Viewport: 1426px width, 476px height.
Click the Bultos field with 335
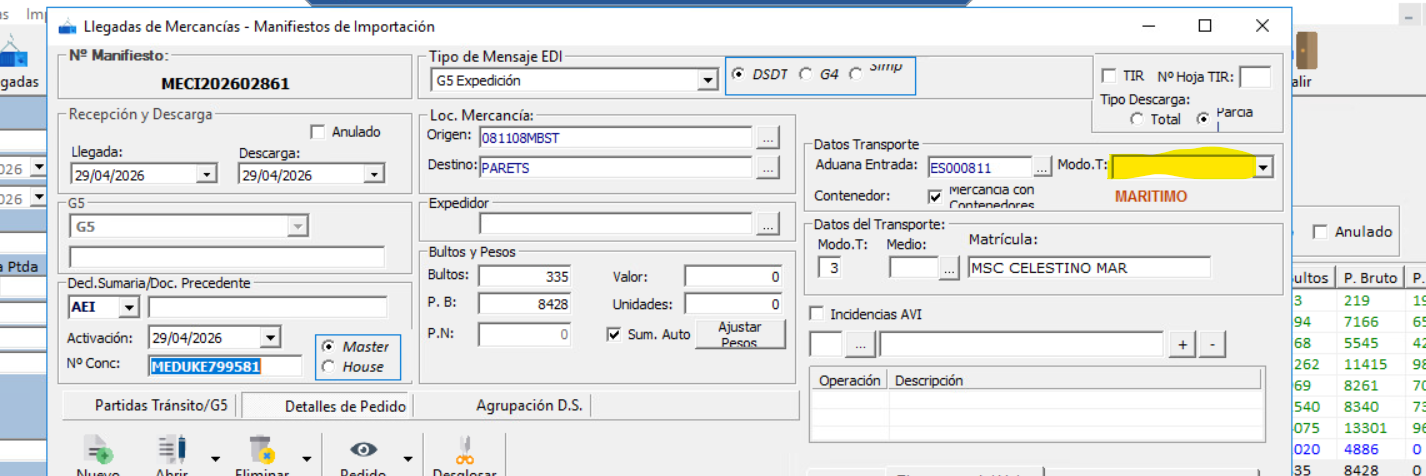coord(524,276)
